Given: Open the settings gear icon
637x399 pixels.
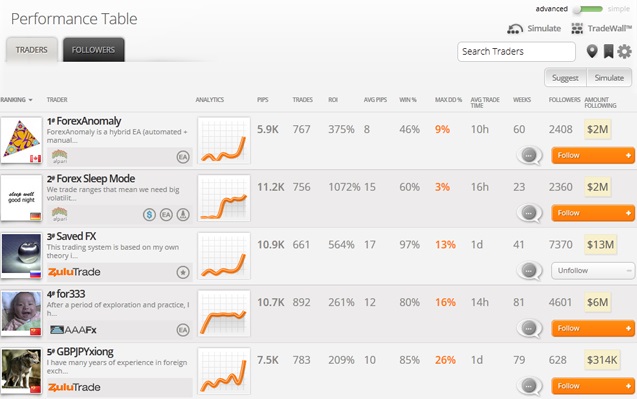Looking at the screenshot, I should 624,52.
